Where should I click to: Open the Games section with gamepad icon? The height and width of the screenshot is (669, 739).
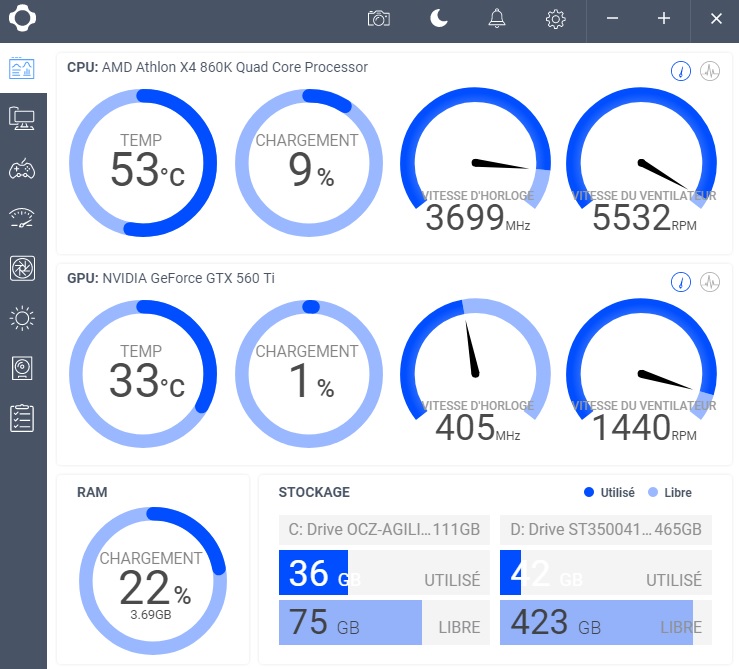[22, 168]
